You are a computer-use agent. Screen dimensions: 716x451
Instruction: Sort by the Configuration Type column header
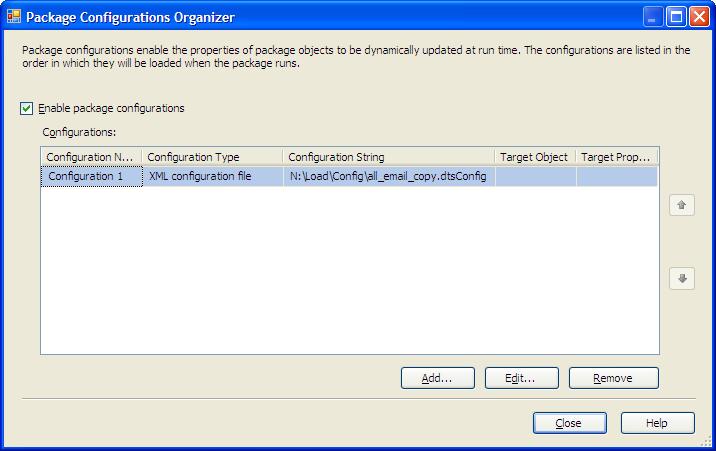tap(211, 157)
